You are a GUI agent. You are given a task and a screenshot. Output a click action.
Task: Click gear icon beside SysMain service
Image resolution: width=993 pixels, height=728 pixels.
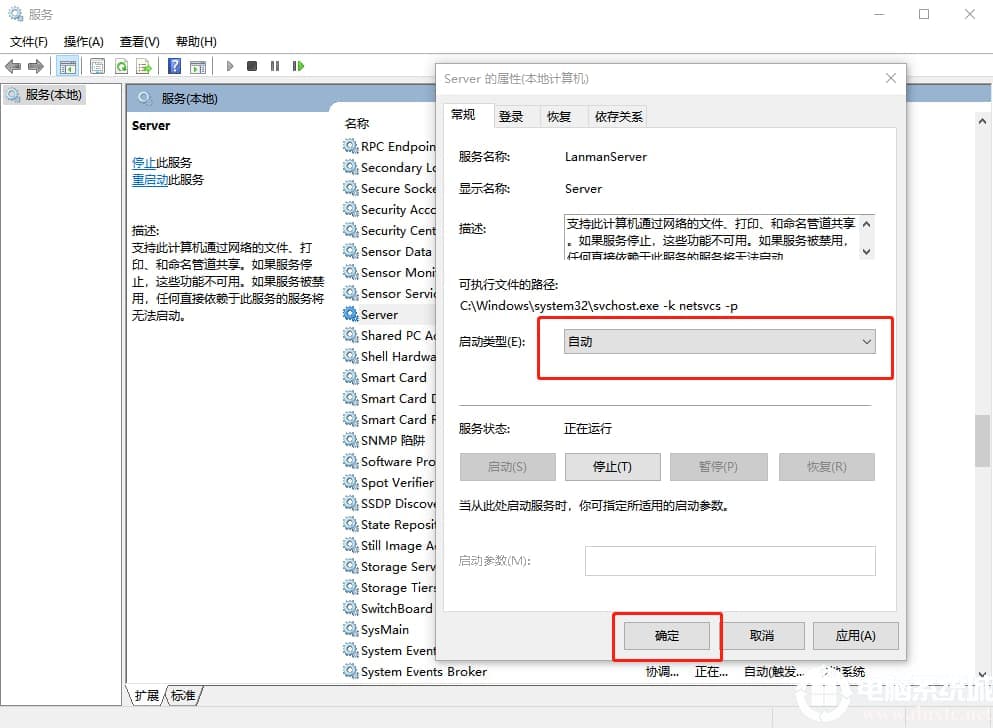pos(350,629)
